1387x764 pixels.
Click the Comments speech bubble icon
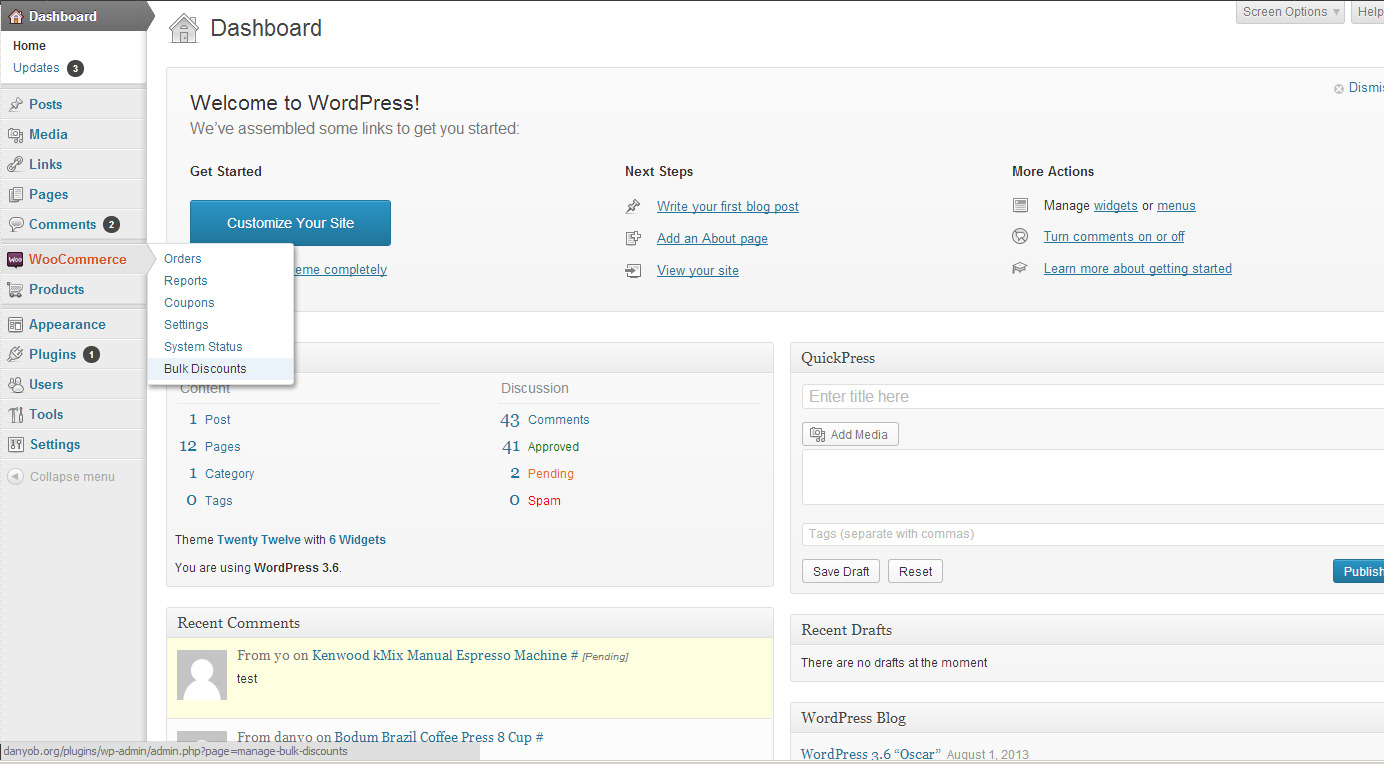(15, 224)
